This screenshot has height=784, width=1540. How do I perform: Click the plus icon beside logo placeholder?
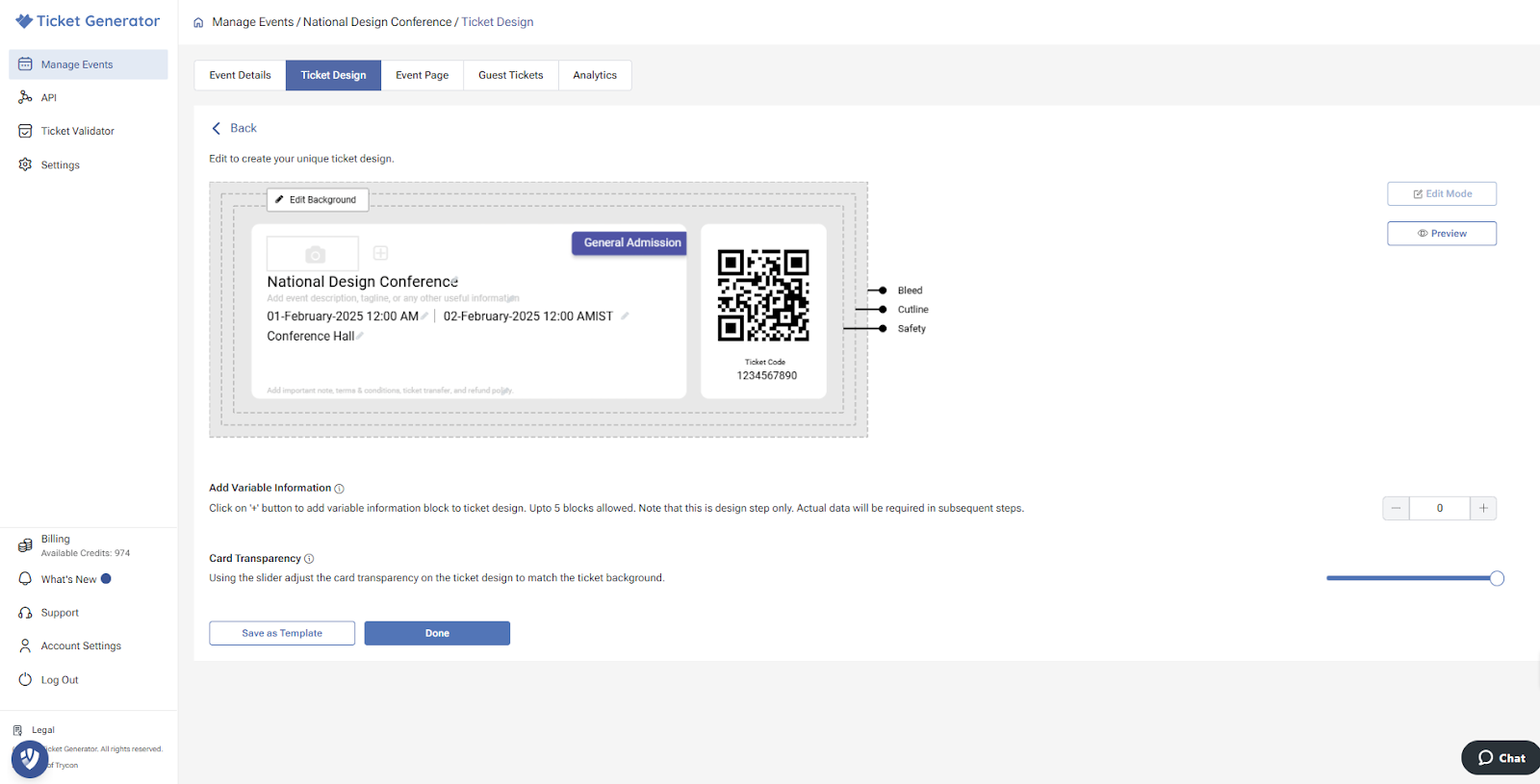(x=381, y=253)
